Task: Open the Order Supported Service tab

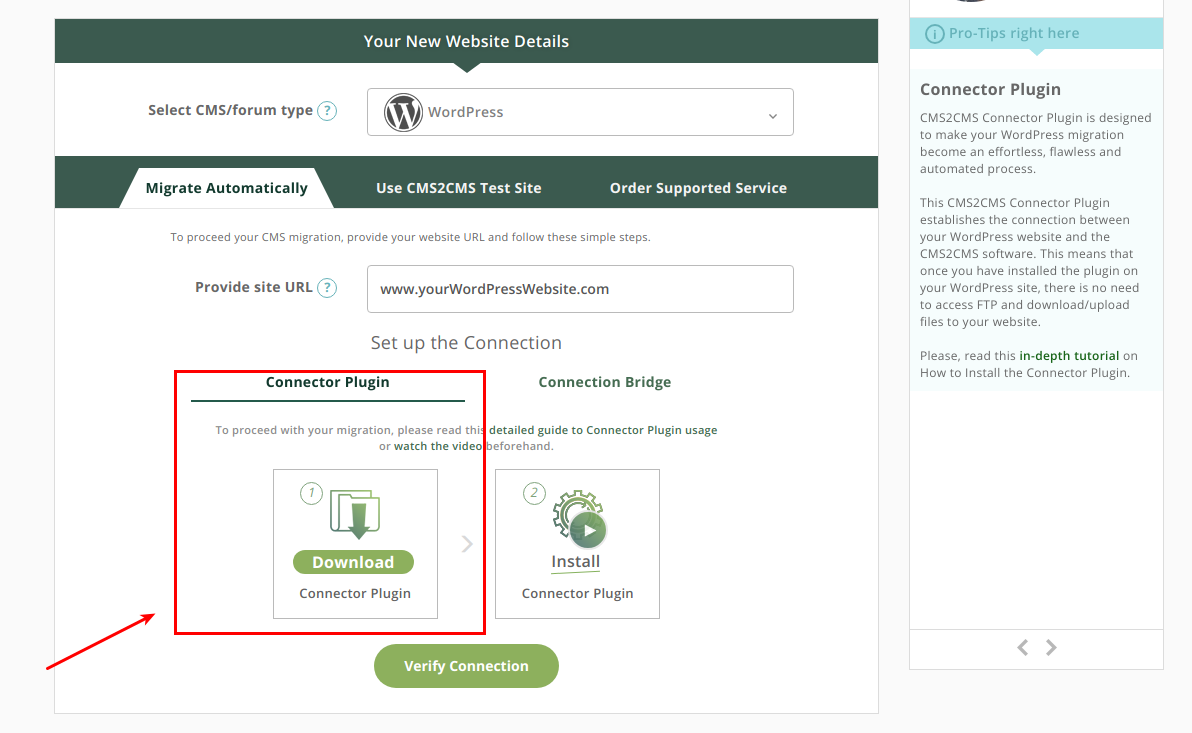Action: click(x=698, y=188)
